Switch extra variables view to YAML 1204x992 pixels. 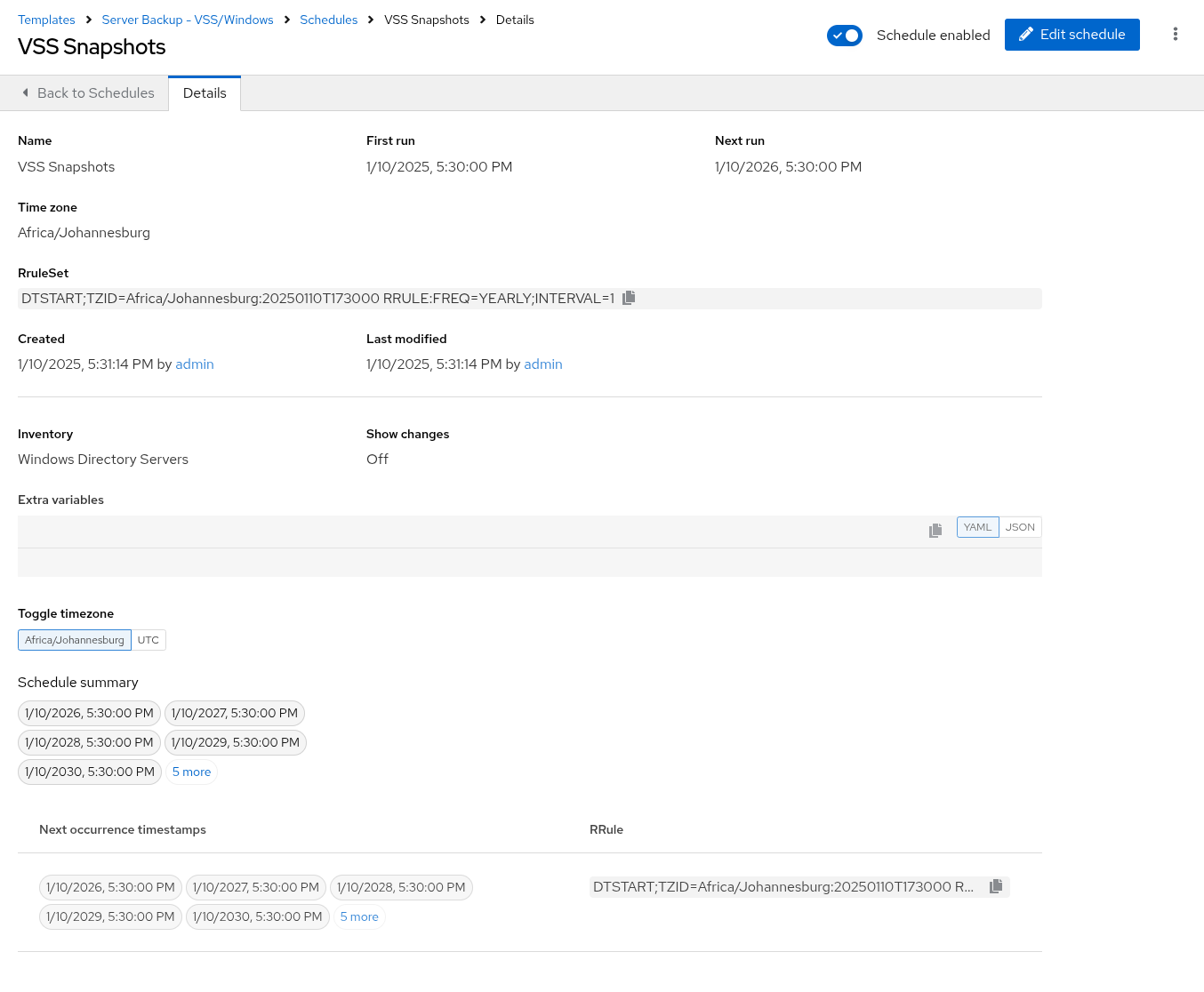pyautogui.click(x=977, y=527)
